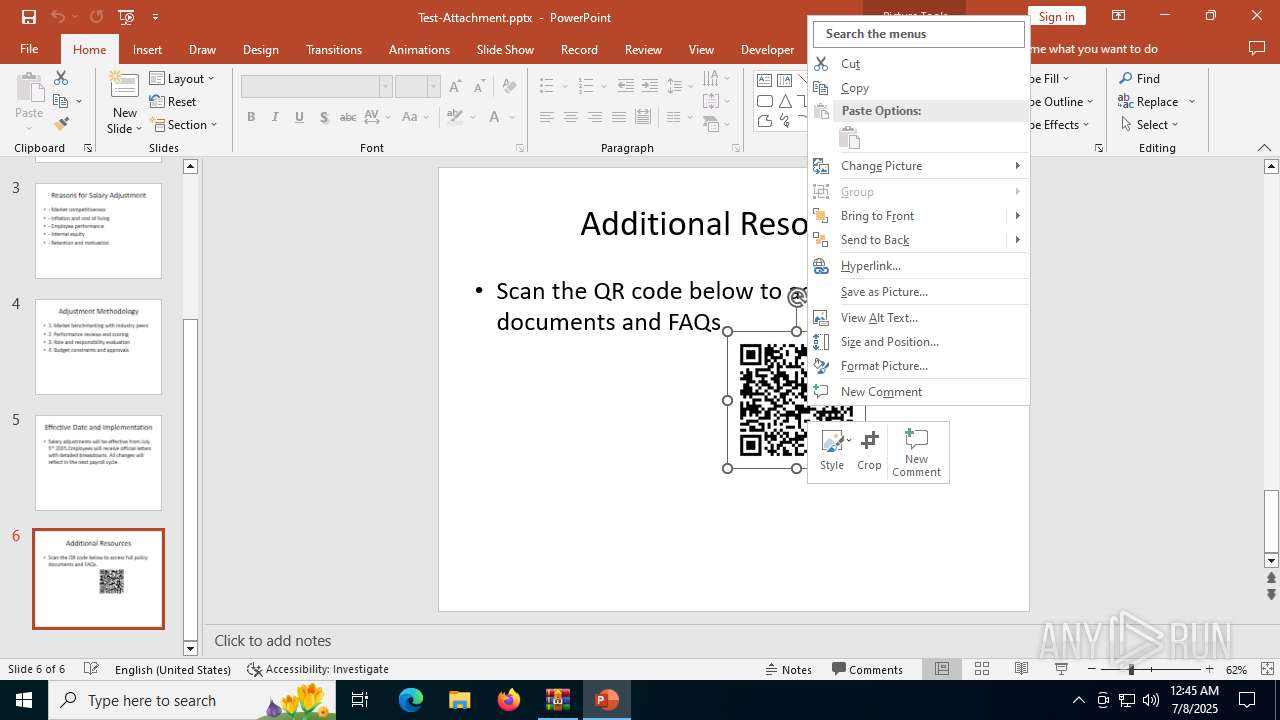1280x720 pixels.
Task: Click the Align Left paragraph icon
Action: click(x=546, y=118)
